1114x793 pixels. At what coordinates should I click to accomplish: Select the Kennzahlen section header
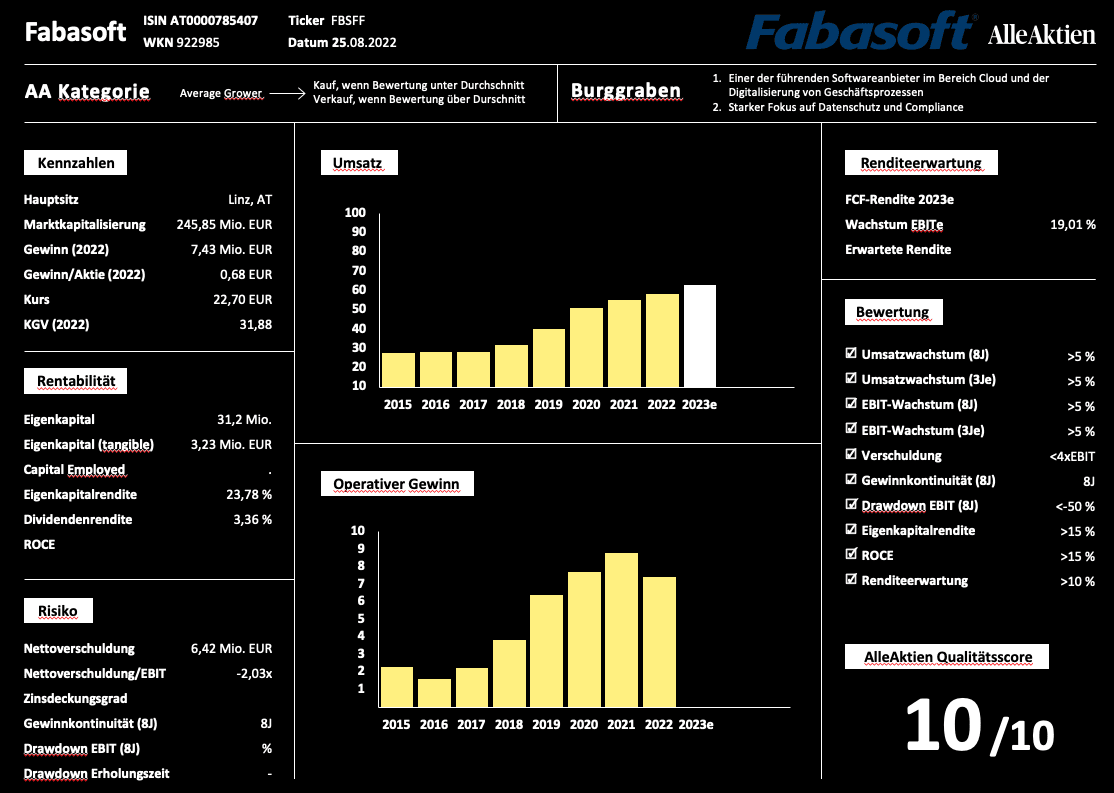click(75, 163)
